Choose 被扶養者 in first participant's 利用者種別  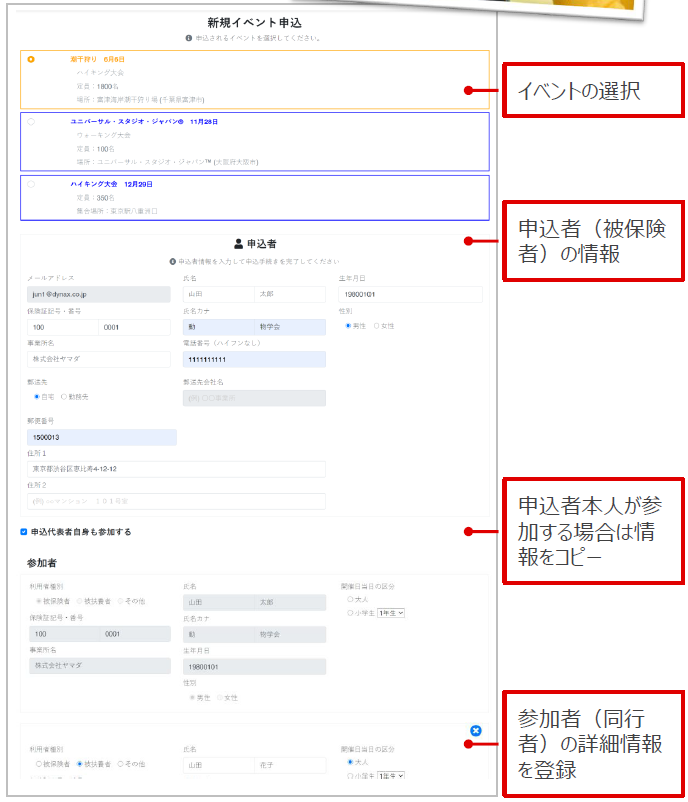(80, 601)
